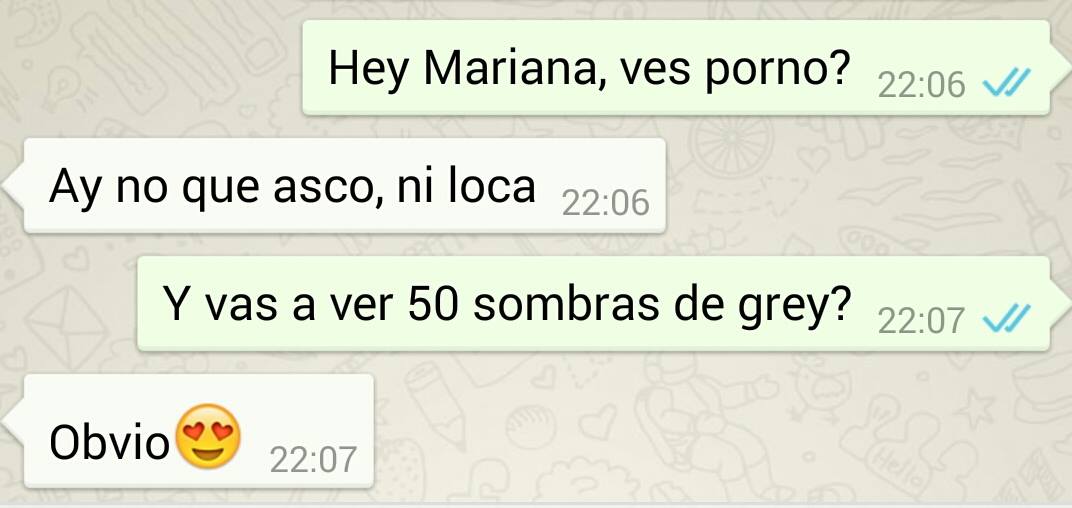Click the read-receipt ticks beside 22:07

(1005, 320)
